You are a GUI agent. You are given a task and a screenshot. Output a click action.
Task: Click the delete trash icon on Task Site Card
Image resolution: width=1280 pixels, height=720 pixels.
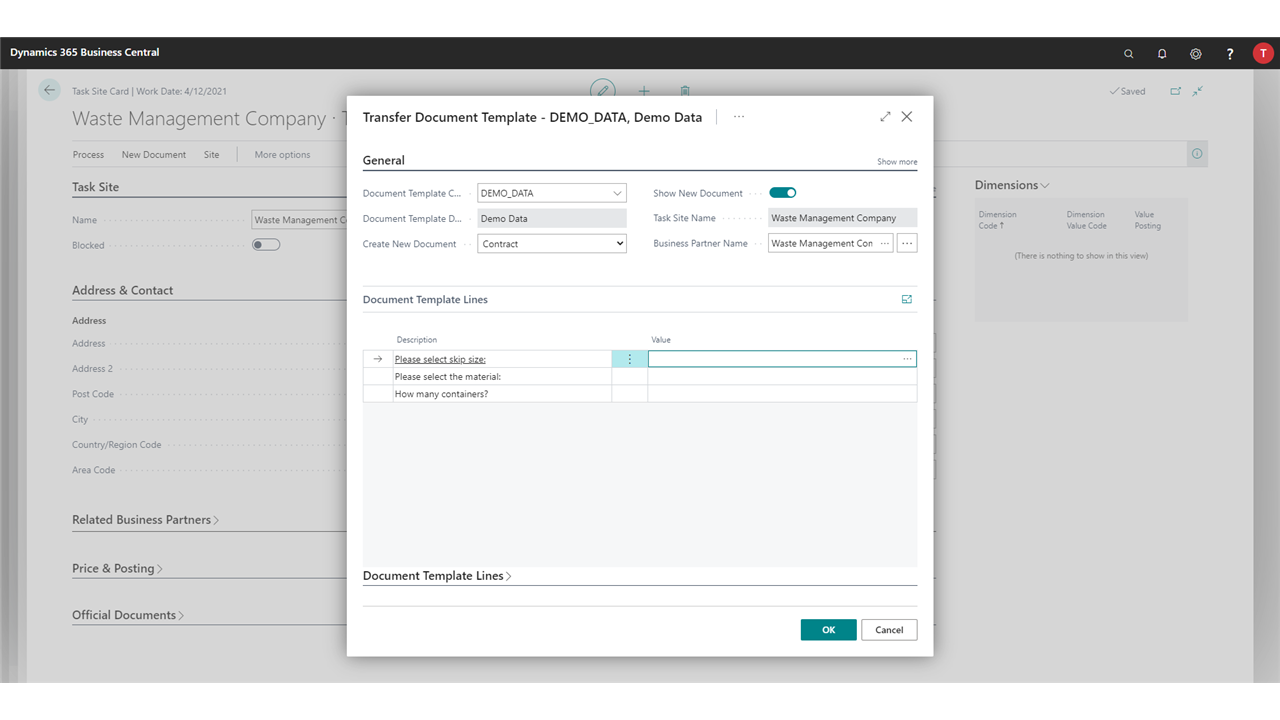[x=685, y=91]
